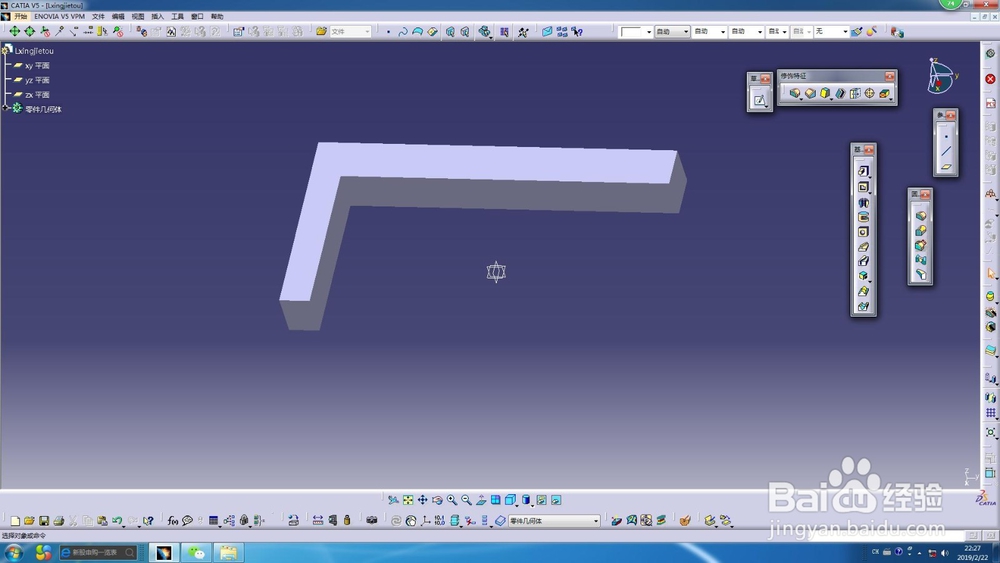
Task: Click the edge fillet icon in 修饰特征 toolbar
Action: click(x=795, y=94)
